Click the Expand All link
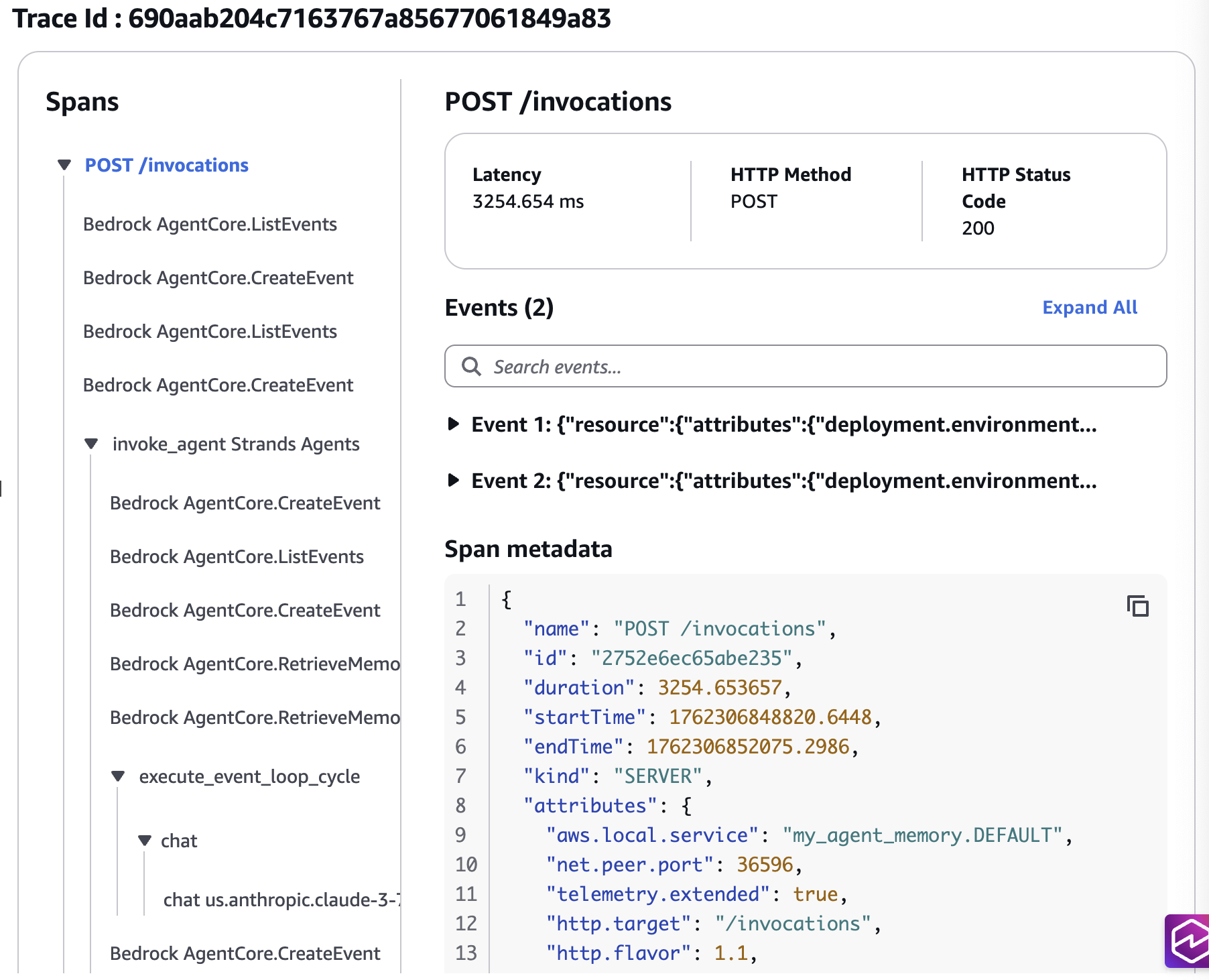1209x980 pixels. pos(1090,307)
